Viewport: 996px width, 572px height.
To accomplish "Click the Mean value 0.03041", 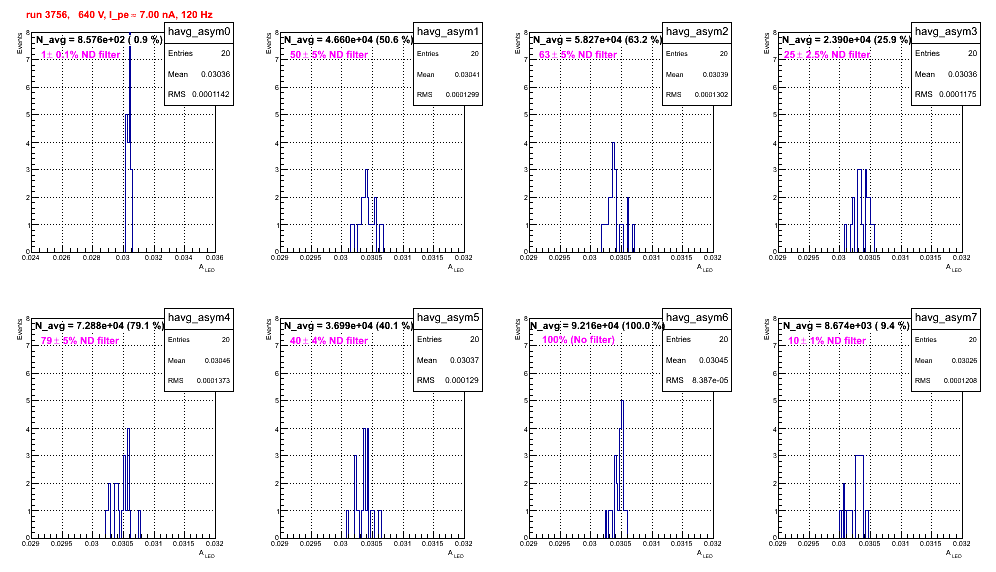I will coord(467,75).
